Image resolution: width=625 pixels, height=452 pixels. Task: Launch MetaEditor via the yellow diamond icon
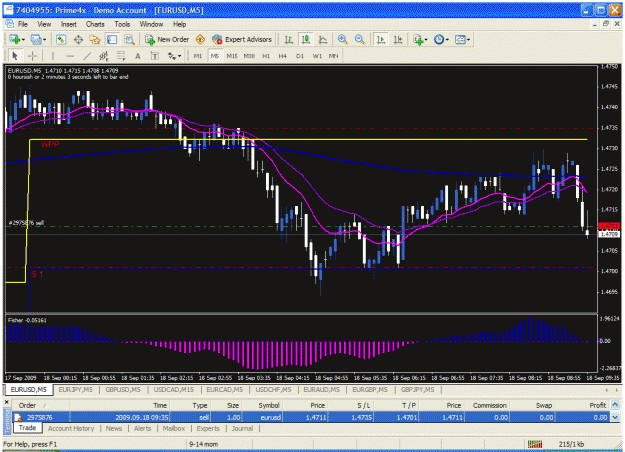pos(200,39)
